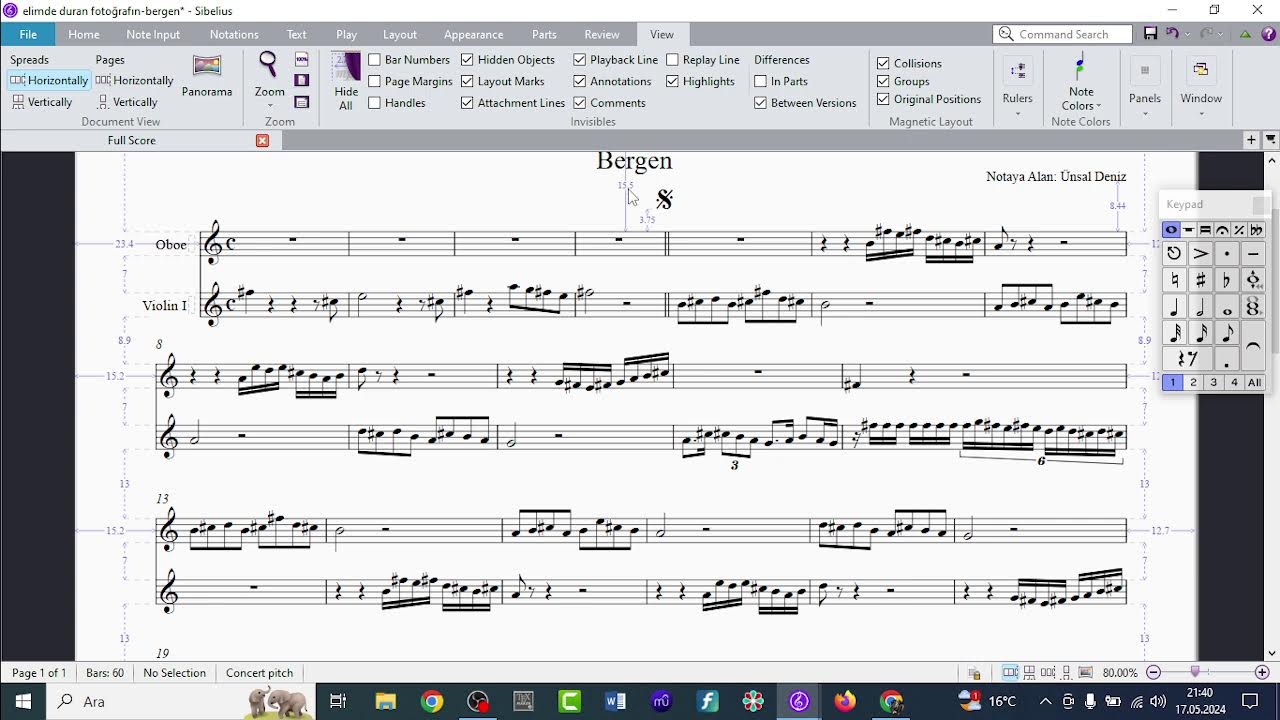The image size is (1280, 720).
Task: Click the lock icon in the status bar
Action: click(x=974, y=674)
